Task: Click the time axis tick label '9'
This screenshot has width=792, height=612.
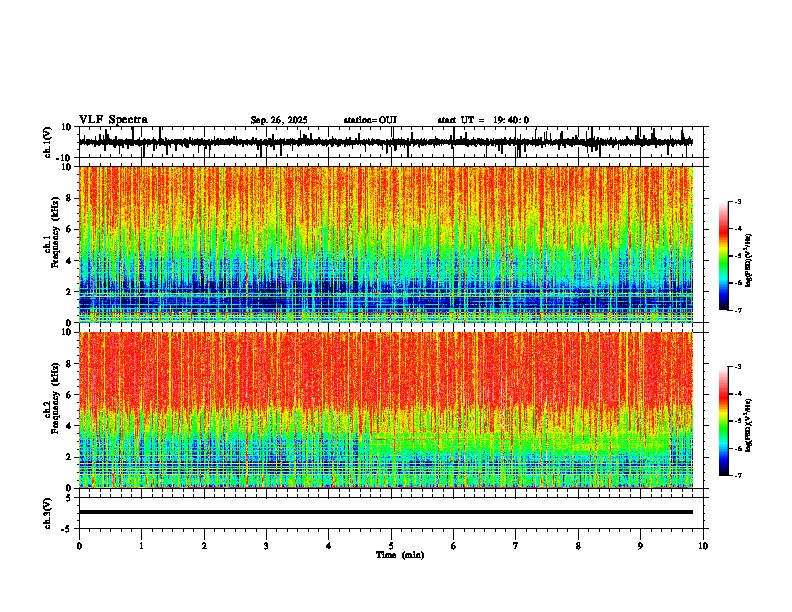Action: point(640,546)
